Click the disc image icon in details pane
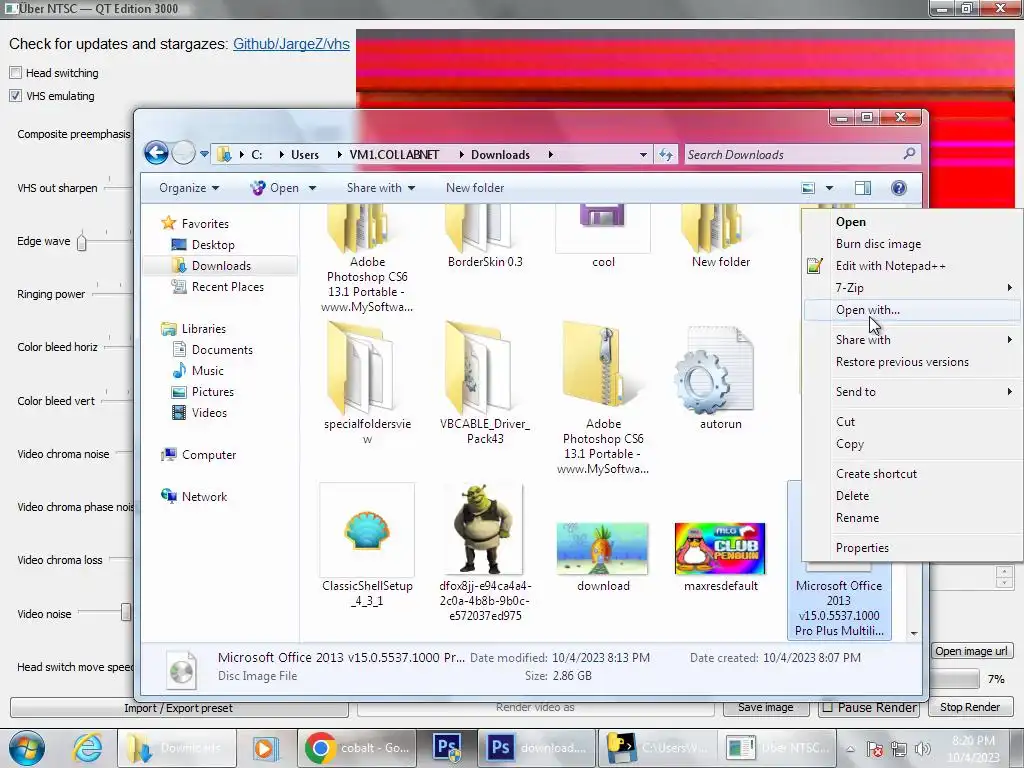Viewport: 1024px width, 768px height. click(181, 669)
